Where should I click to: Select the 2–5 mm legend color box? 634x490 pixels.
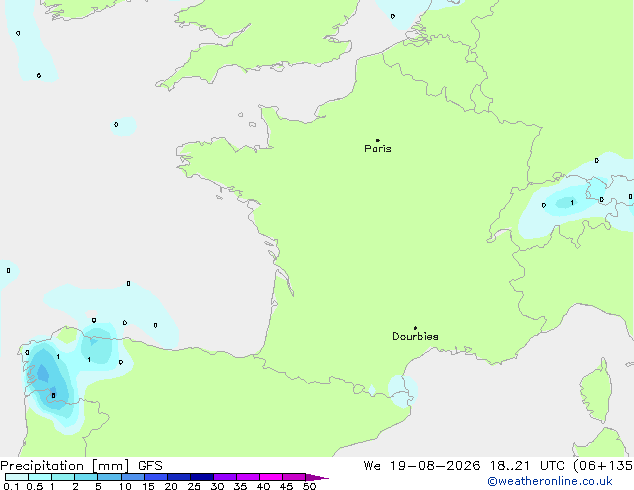point(86,477)
